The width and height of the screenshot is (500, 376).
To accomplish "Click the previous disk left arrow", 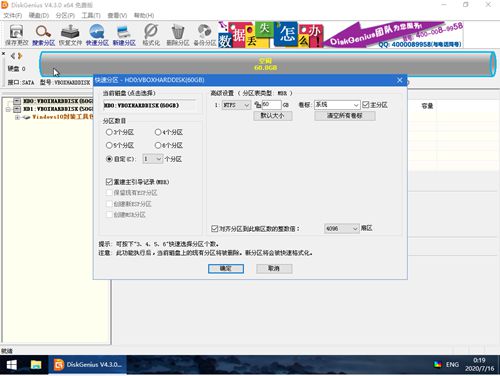I will (x=13, y=56).
